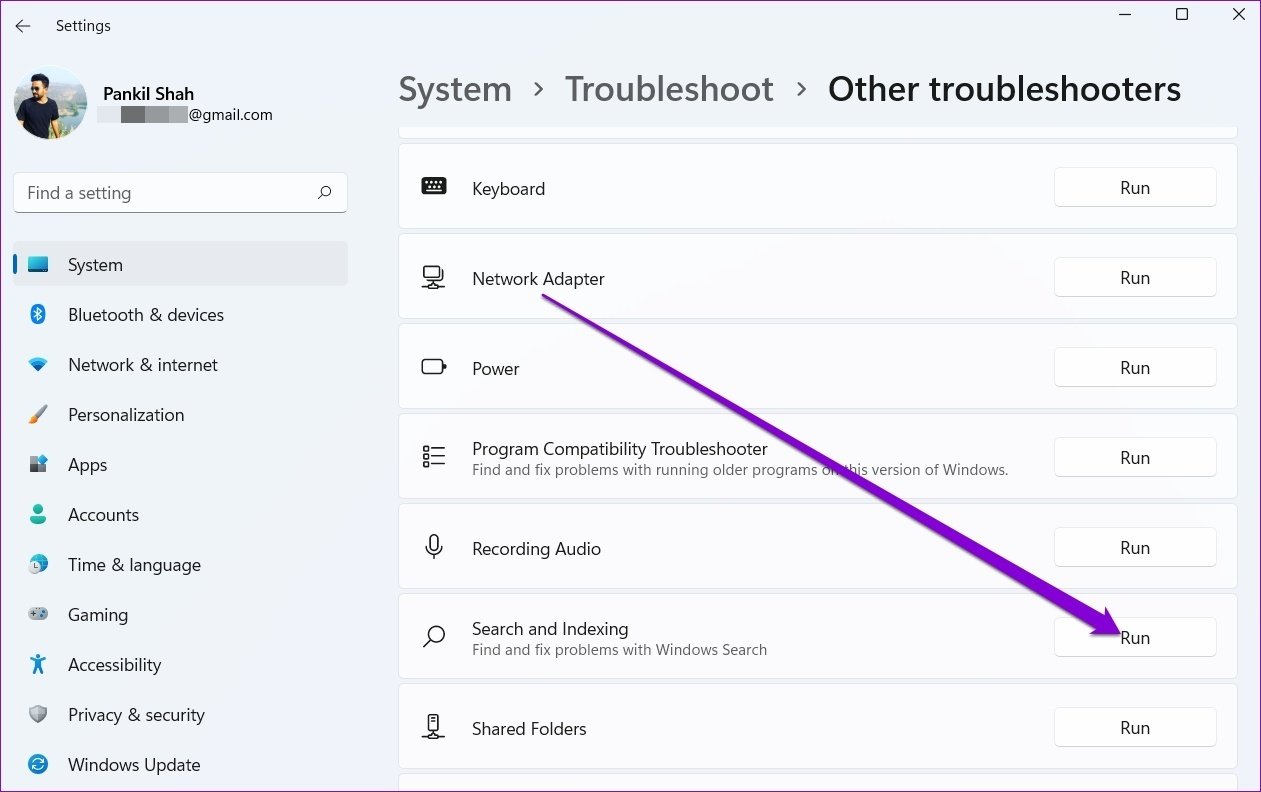
Task: Select the Privacy & security shield icon
Action: (x=38, y=715)
